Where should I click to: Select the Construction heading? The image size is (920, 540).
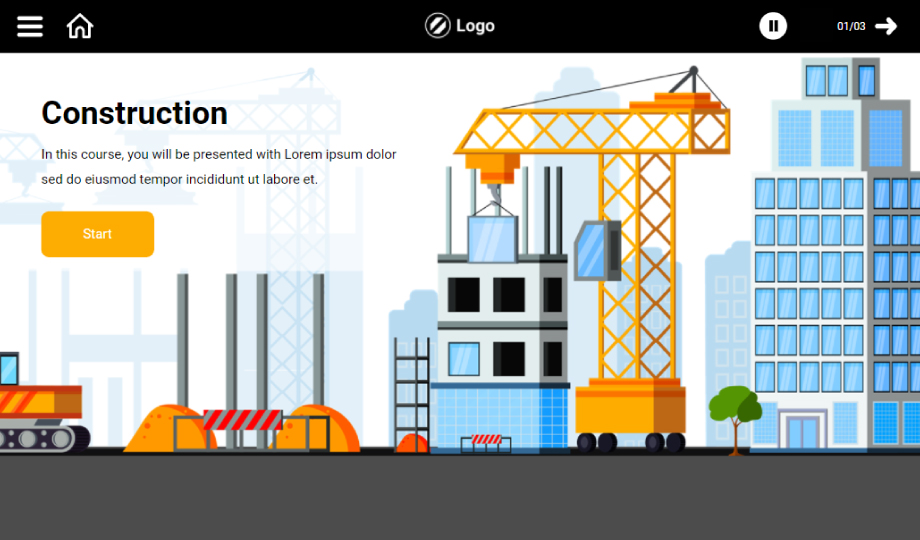(134, 113)
